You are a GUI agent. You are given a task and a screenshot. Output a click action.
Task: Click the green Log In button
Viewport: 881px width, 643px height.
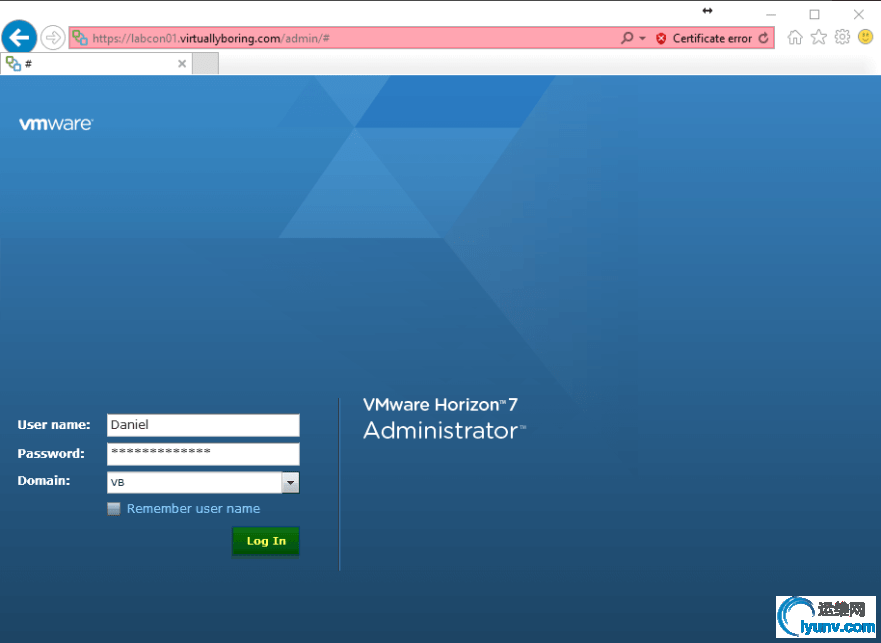click(266, 541)
